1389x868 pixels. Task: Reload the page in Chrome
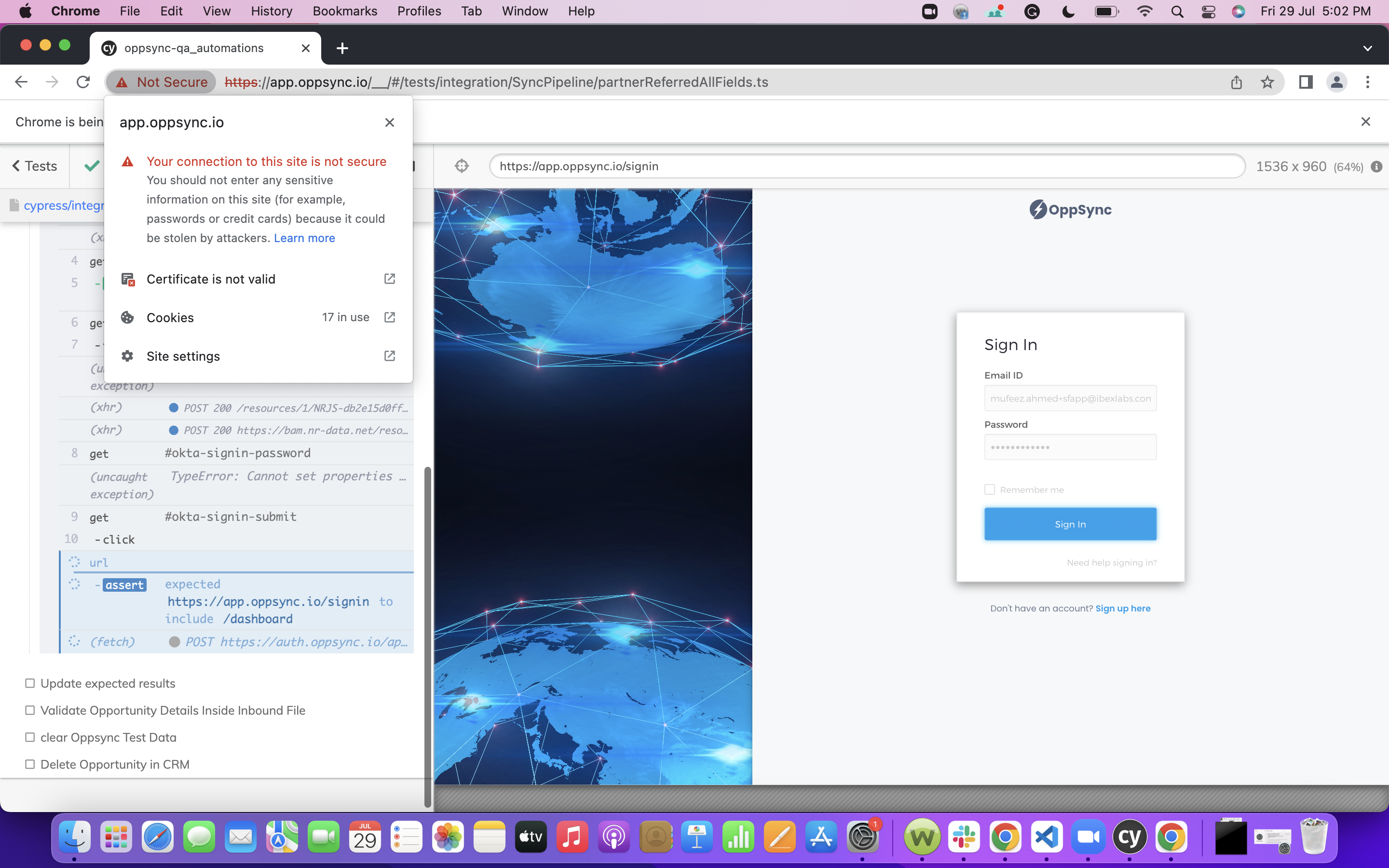click(x=83, y=82)
